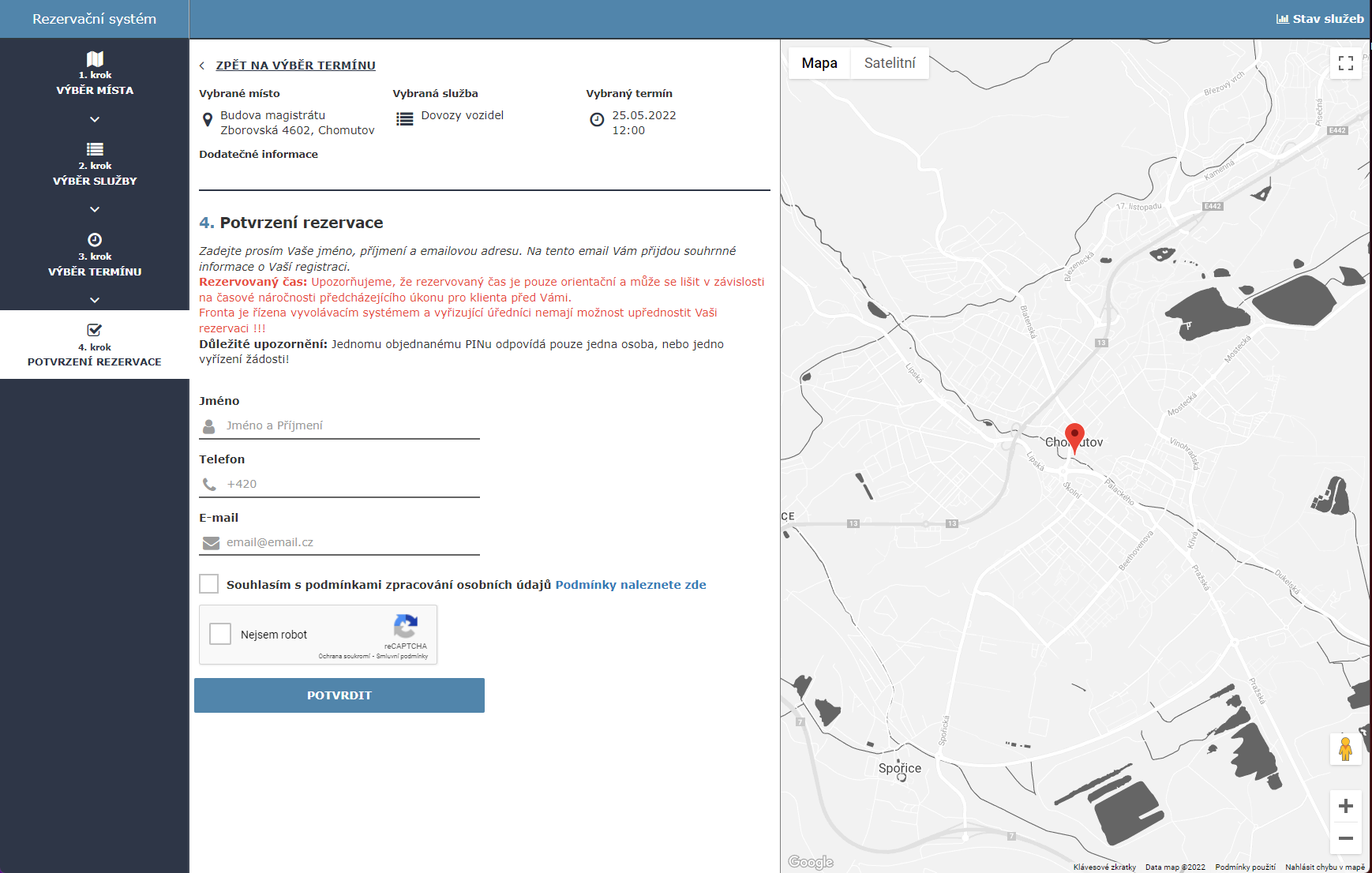Click the back arrow before Zpět na výběr termínu

[202, 66]
